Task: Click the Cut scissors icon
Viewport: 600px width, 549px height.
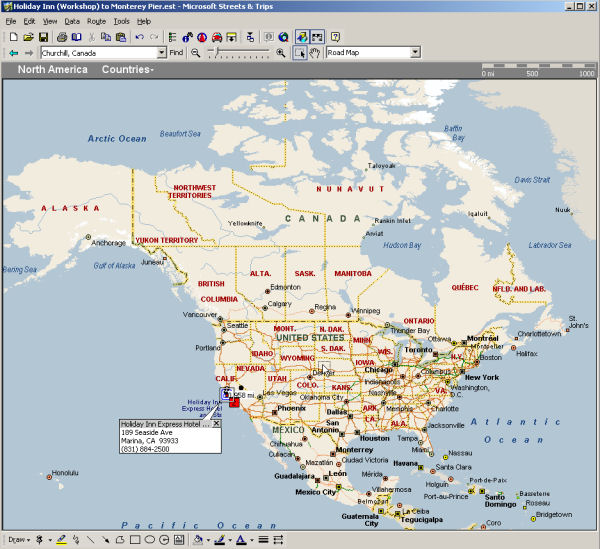Action: click(91, 37)
